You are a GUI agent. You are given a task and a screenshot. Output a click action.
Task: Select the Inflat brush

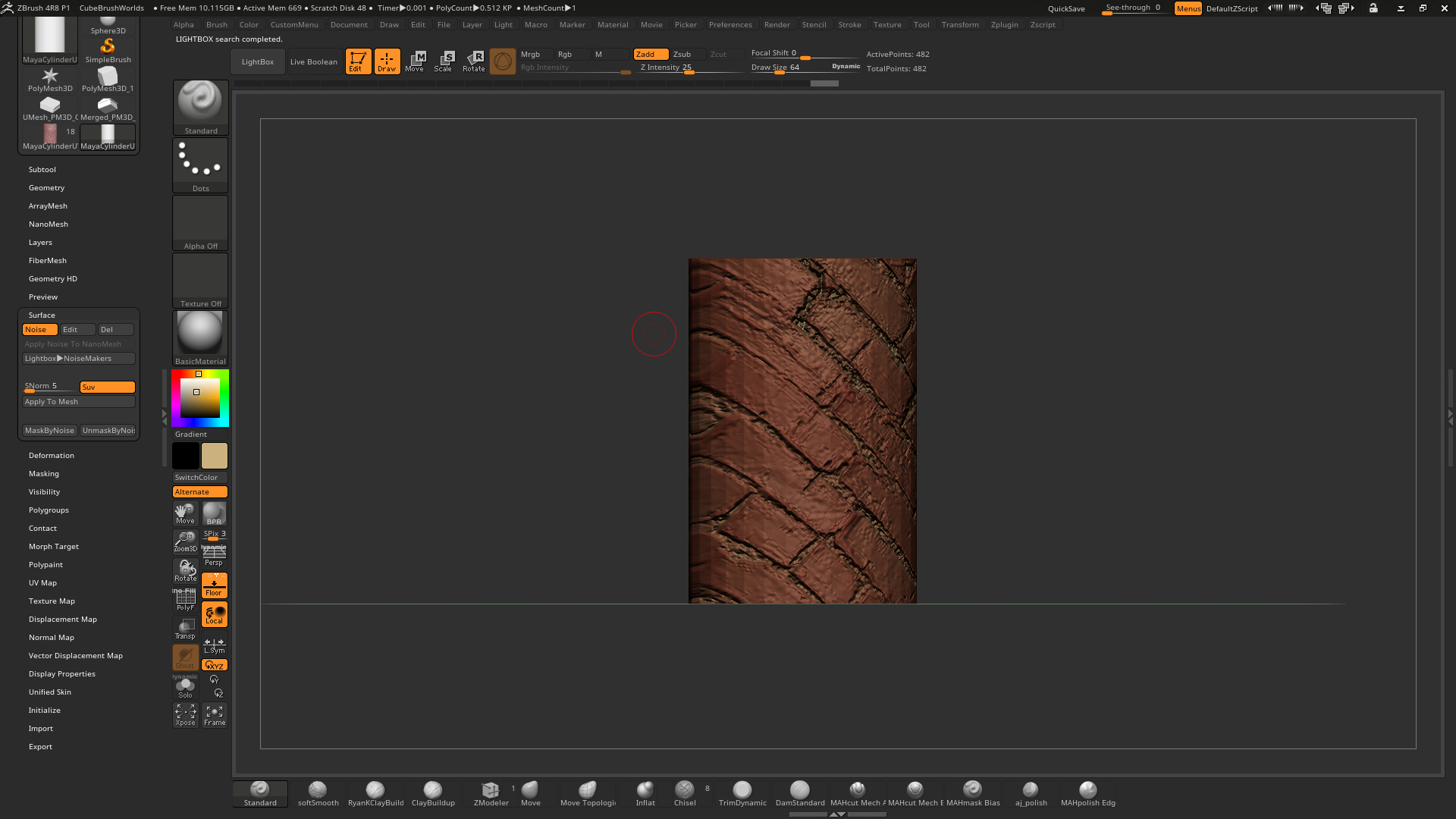tap(645, 794)
